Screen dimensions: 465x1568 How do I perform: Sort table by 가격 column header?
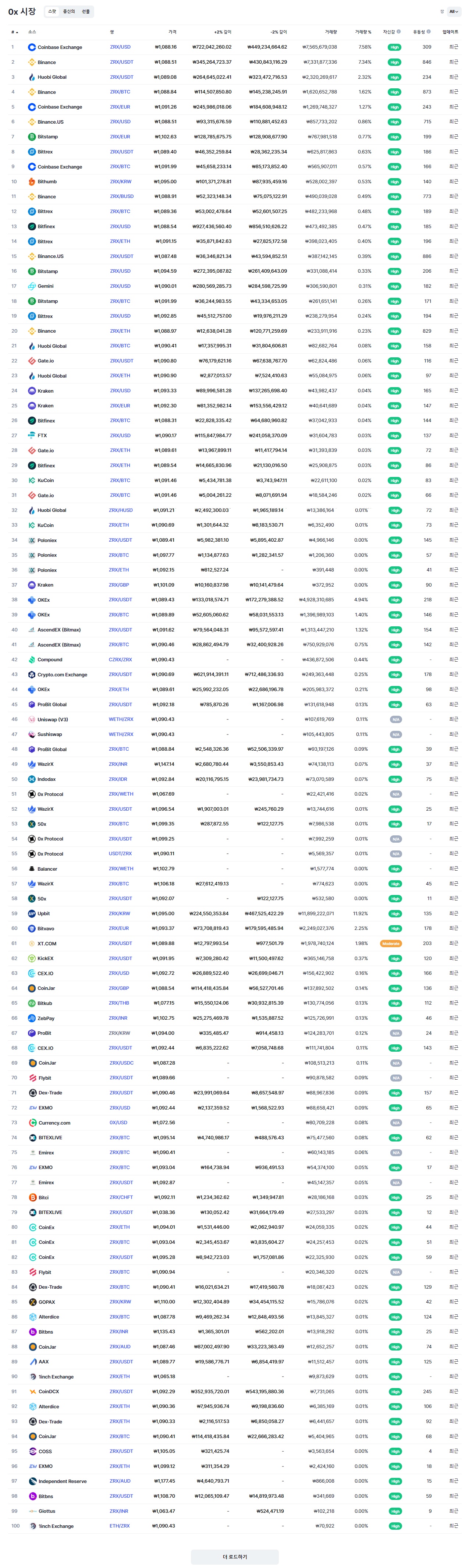tap(172, 32)
